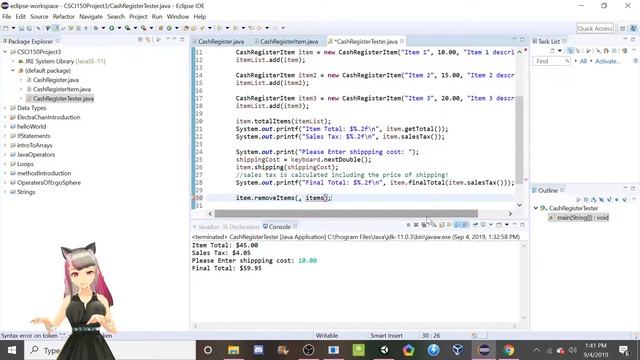Click the Windows Start button
640x360 pixels.
click(x=11, y=350)
